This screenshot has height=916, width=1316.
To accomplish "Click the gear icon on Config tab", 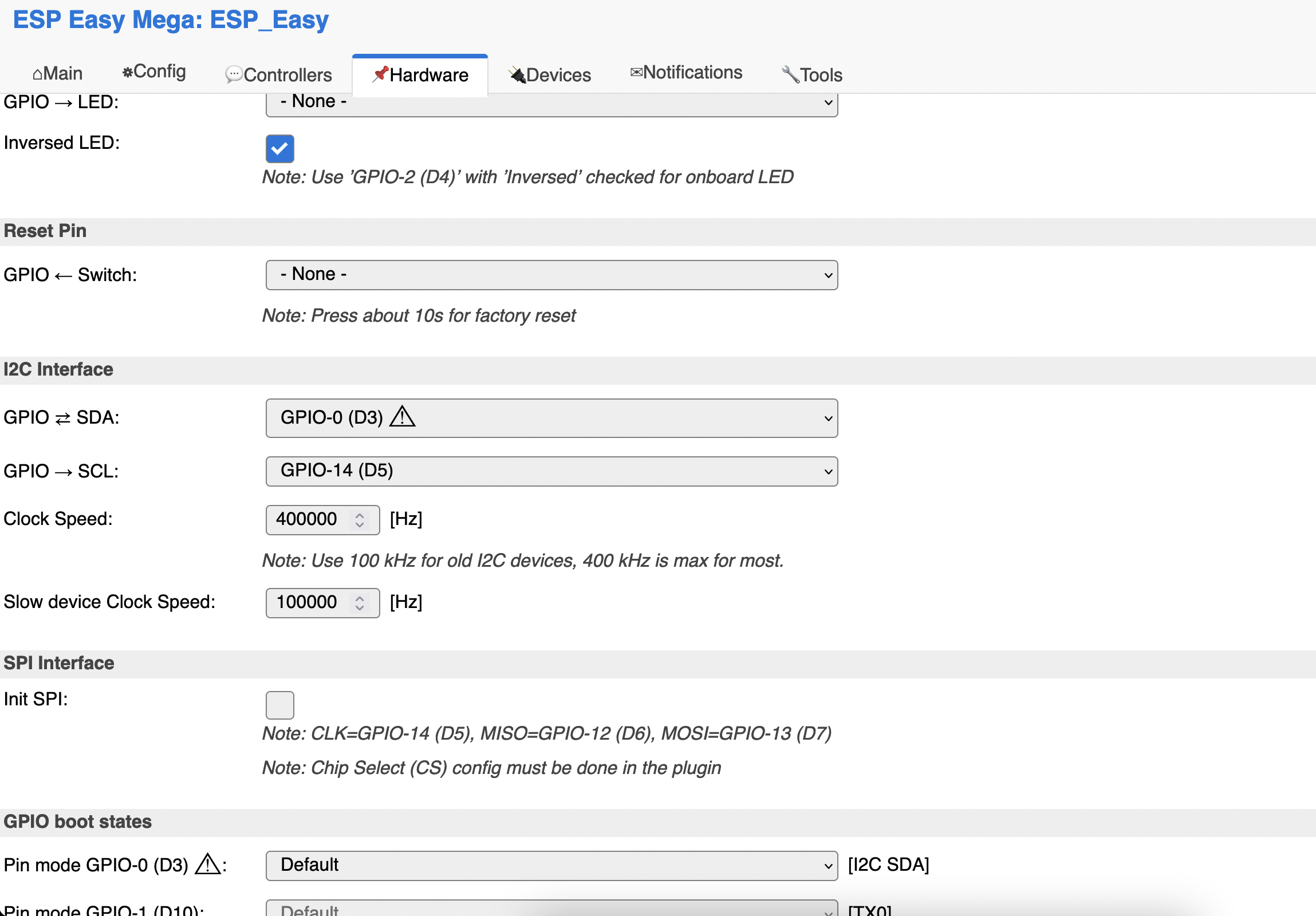I will (x=127, y=72).
